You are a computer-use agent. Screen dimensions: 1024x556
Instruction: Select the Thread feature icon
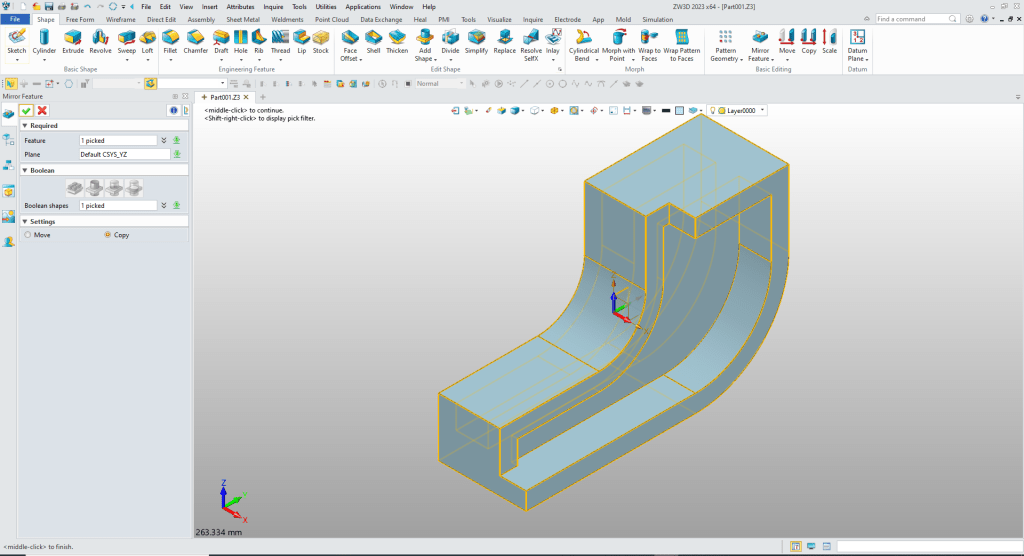[x=280, y=40]
